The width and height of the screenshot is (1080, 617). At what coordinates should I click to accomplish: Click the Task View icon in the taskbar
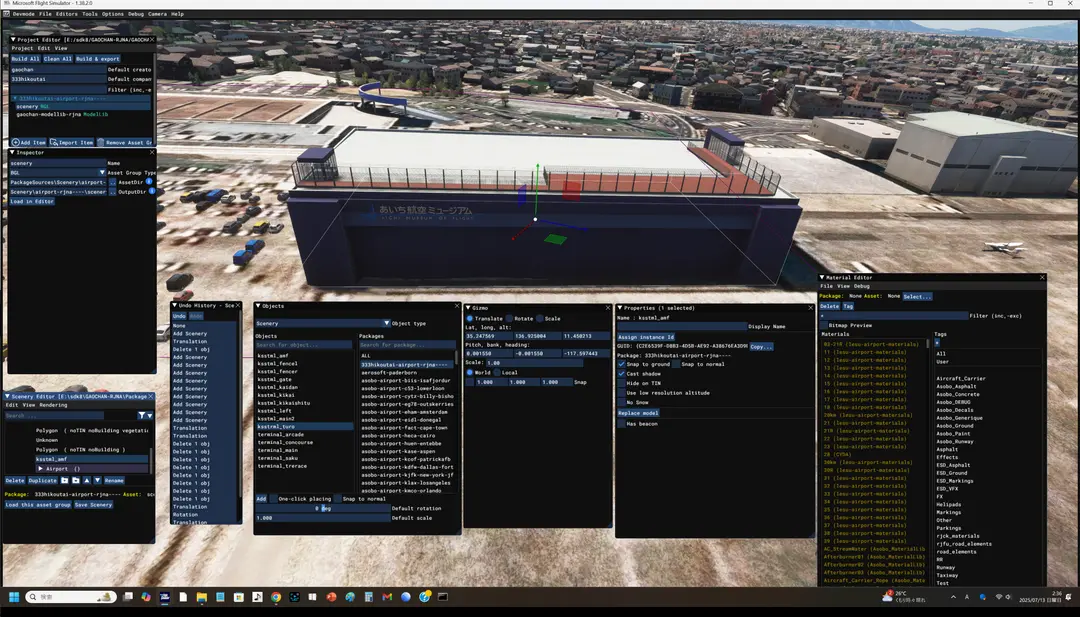[x=127, y=597]
